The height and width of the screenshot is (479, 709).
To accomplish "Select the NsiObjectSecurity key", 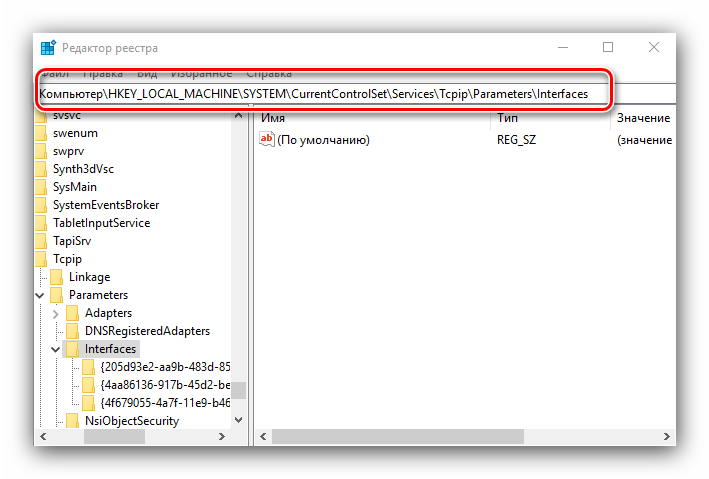I will [132, 421].
